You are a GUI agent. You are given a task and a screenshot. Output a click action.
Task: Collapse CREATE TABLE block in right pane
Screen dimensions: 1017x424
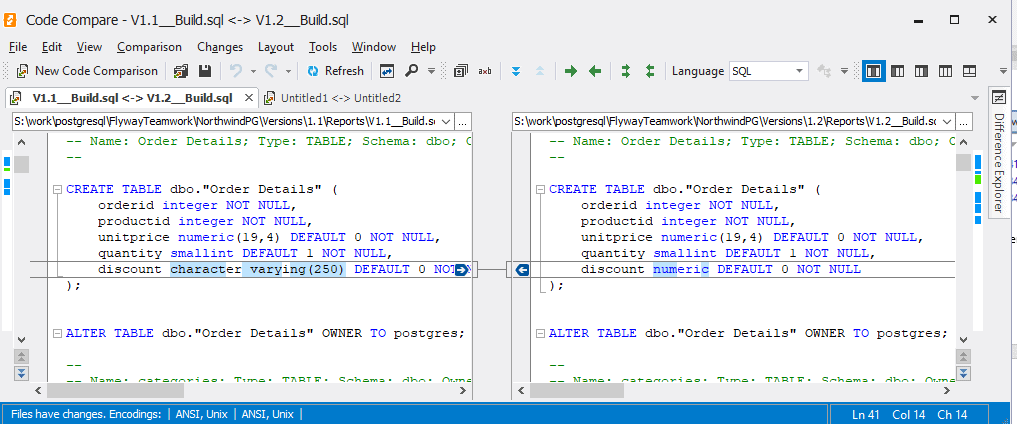[540, 190]
